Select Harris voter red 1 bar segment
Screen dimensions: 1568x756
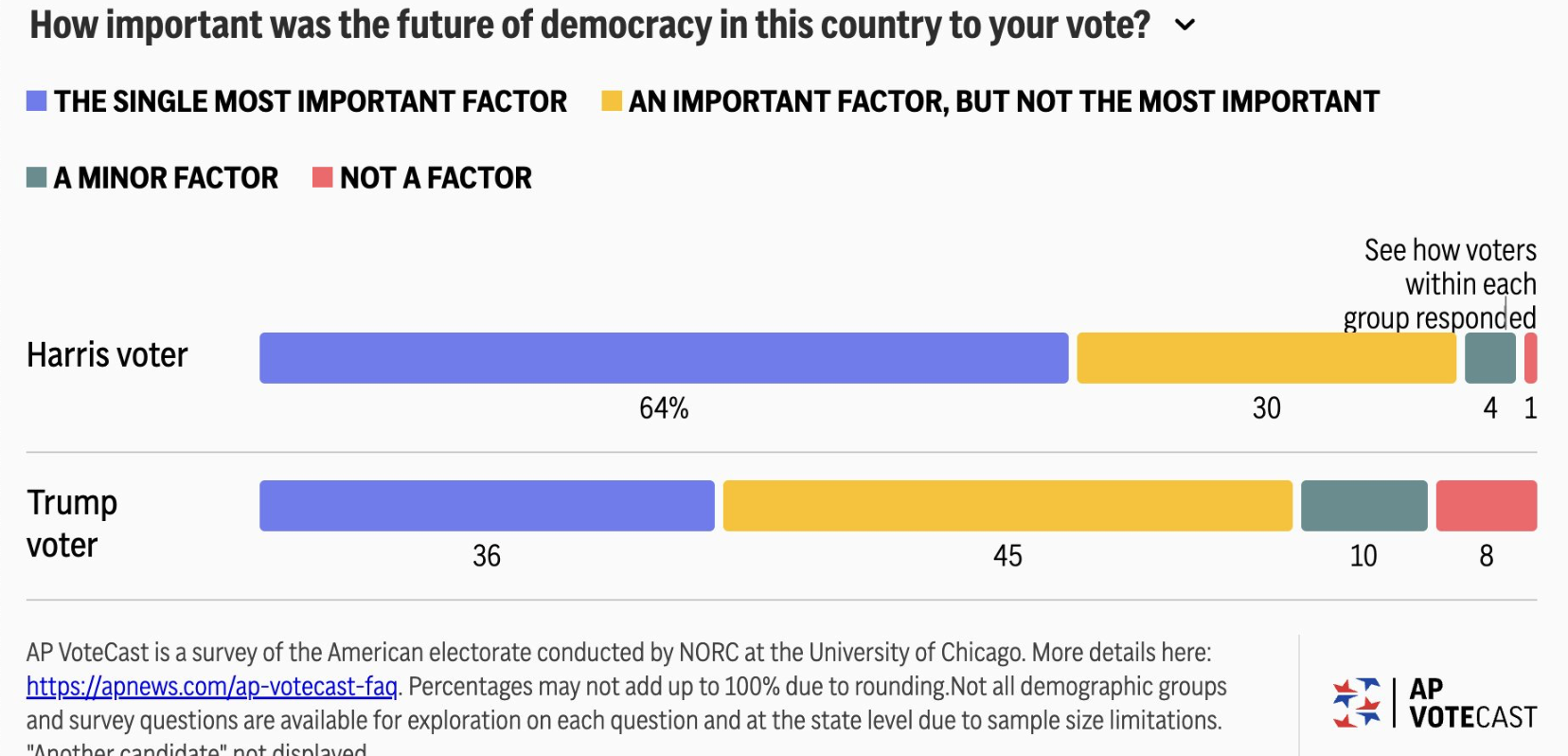[1530, 358]
